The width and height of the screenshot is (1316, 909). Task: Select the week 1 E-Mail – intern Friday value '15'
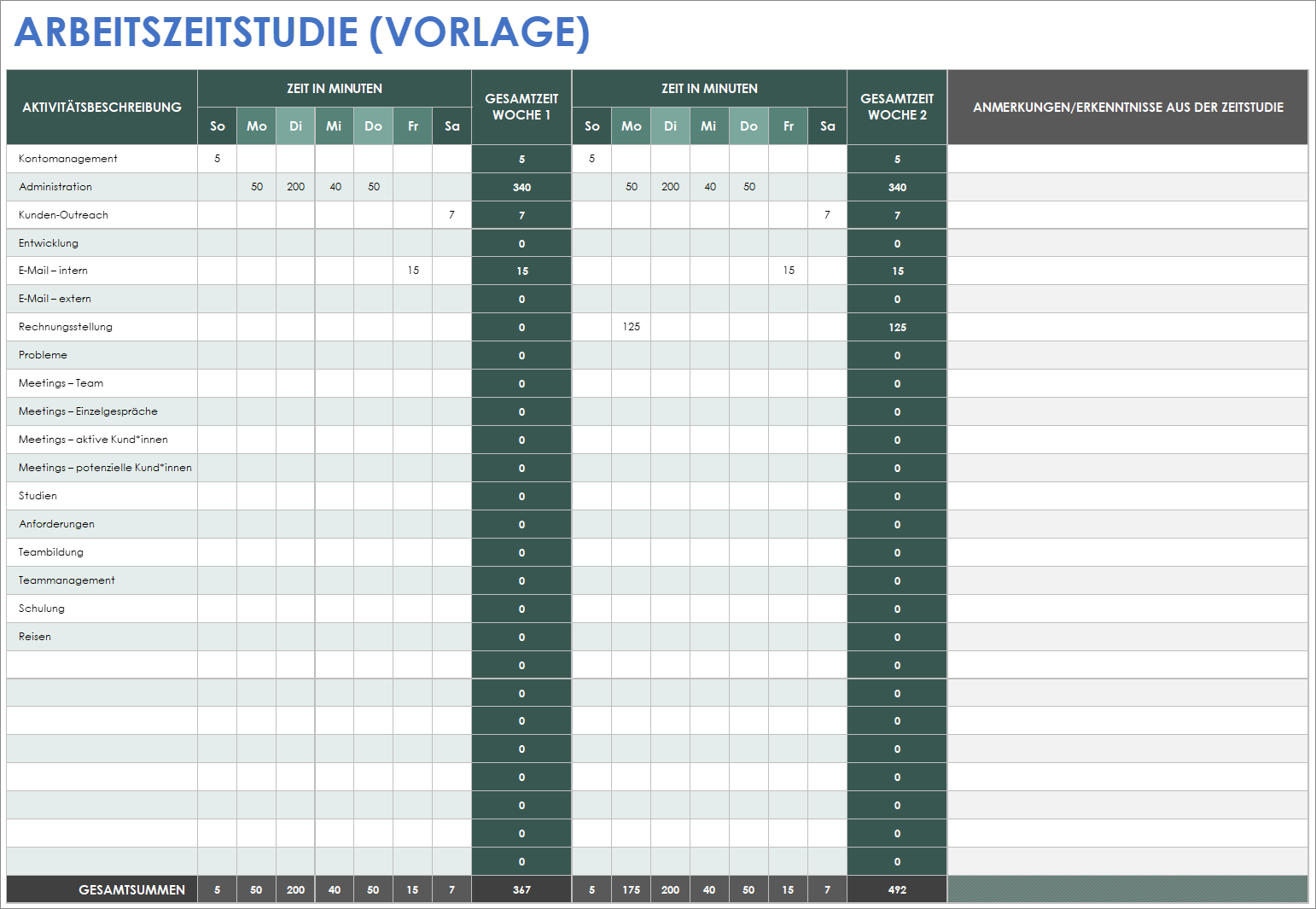click(x=413, y=271)
